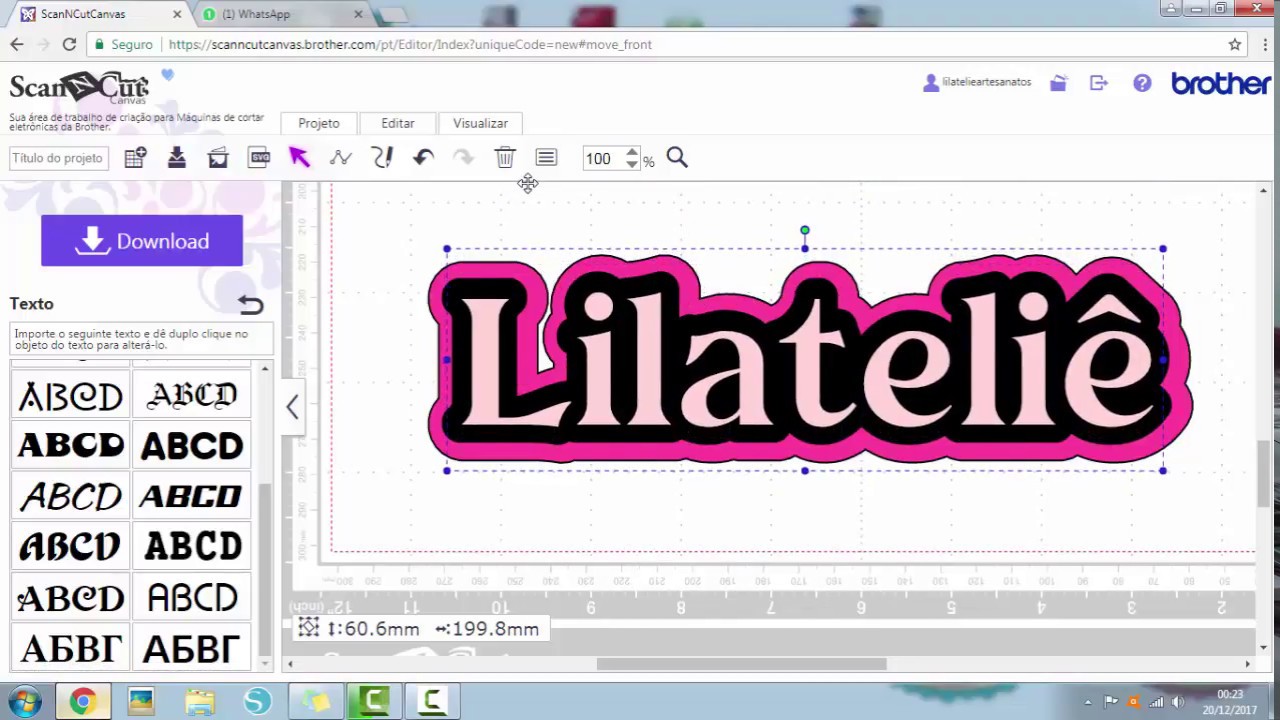Choose gothic ABCD font, fourth row left

pos(71,547)
